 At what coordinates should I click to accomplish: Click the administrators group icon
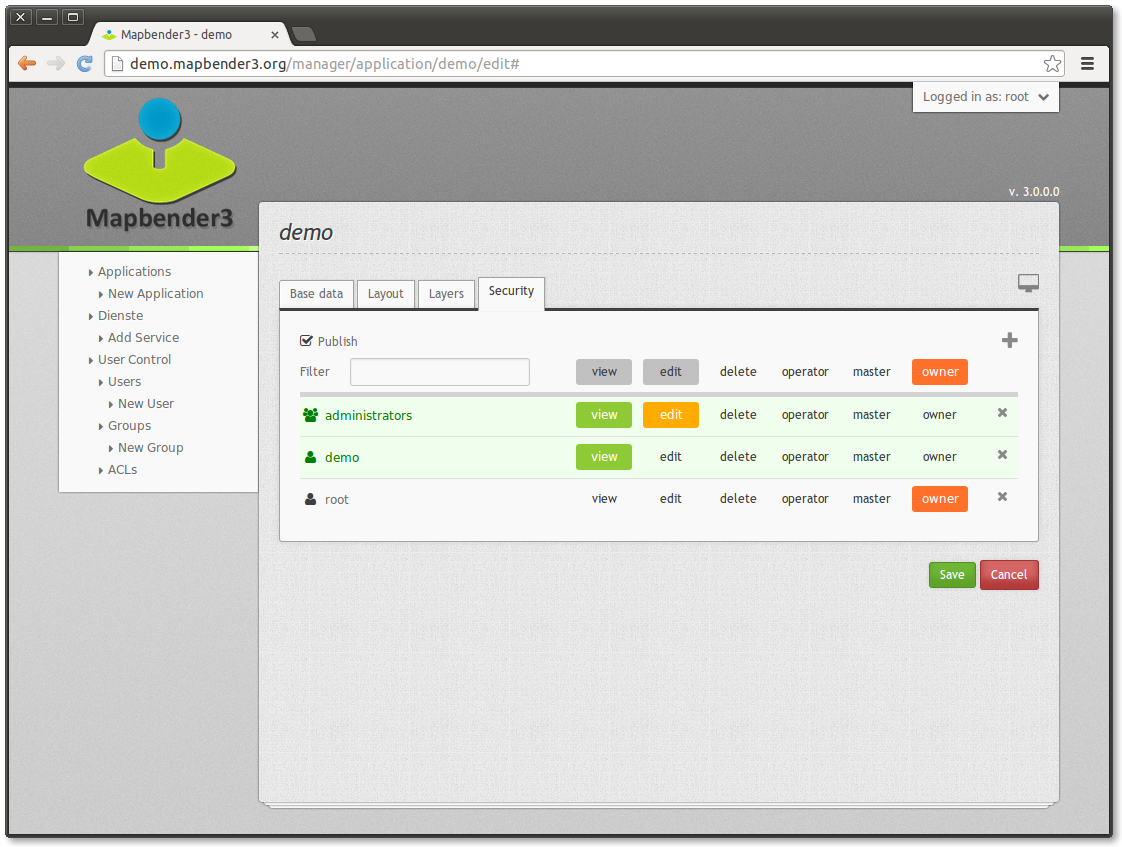click(311, 415)
